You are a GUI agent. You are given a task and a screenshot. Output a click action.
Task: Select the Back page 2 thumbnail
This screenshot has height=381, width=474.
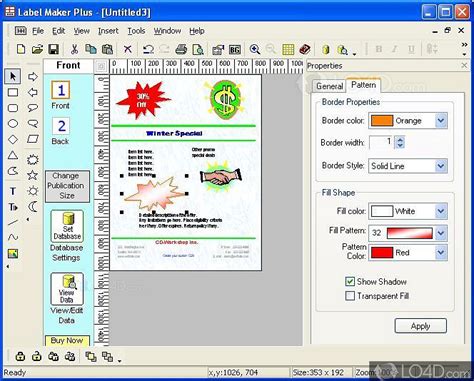click(x=61, y=126)
